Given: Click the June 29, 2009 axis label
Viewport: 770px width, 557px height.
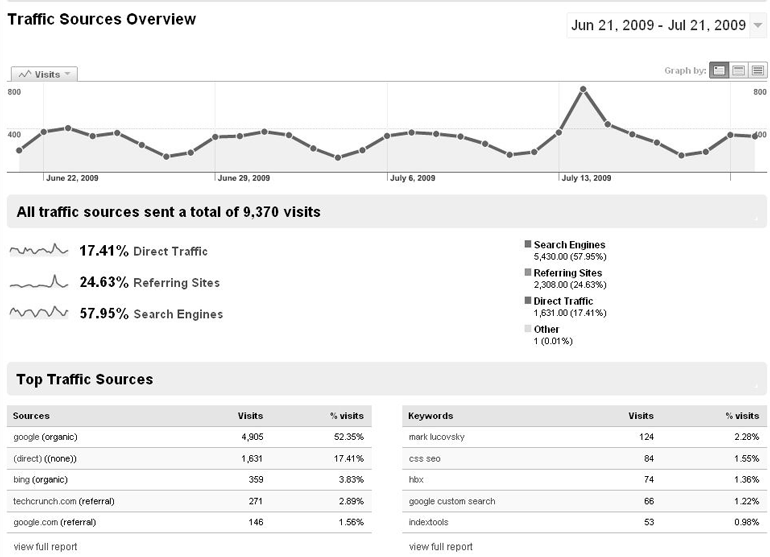Looking at the screenshot, I should tap(244, 178).
